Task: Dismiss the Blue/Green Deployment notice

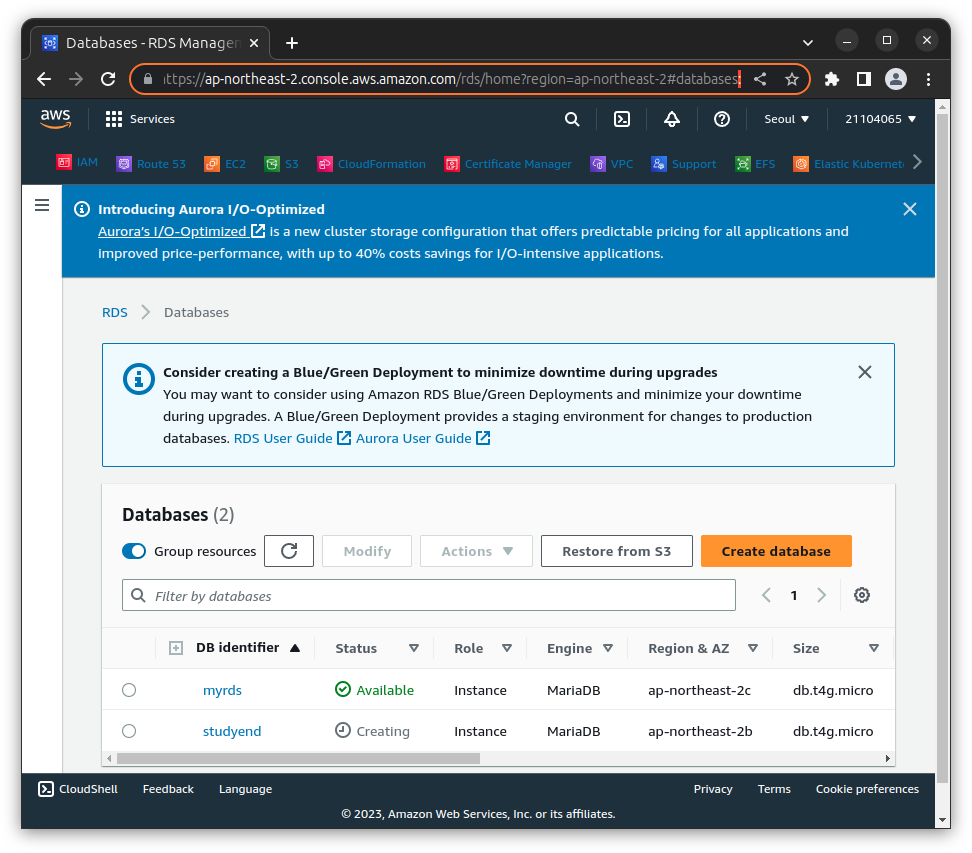Action: [x=864, y=372]
